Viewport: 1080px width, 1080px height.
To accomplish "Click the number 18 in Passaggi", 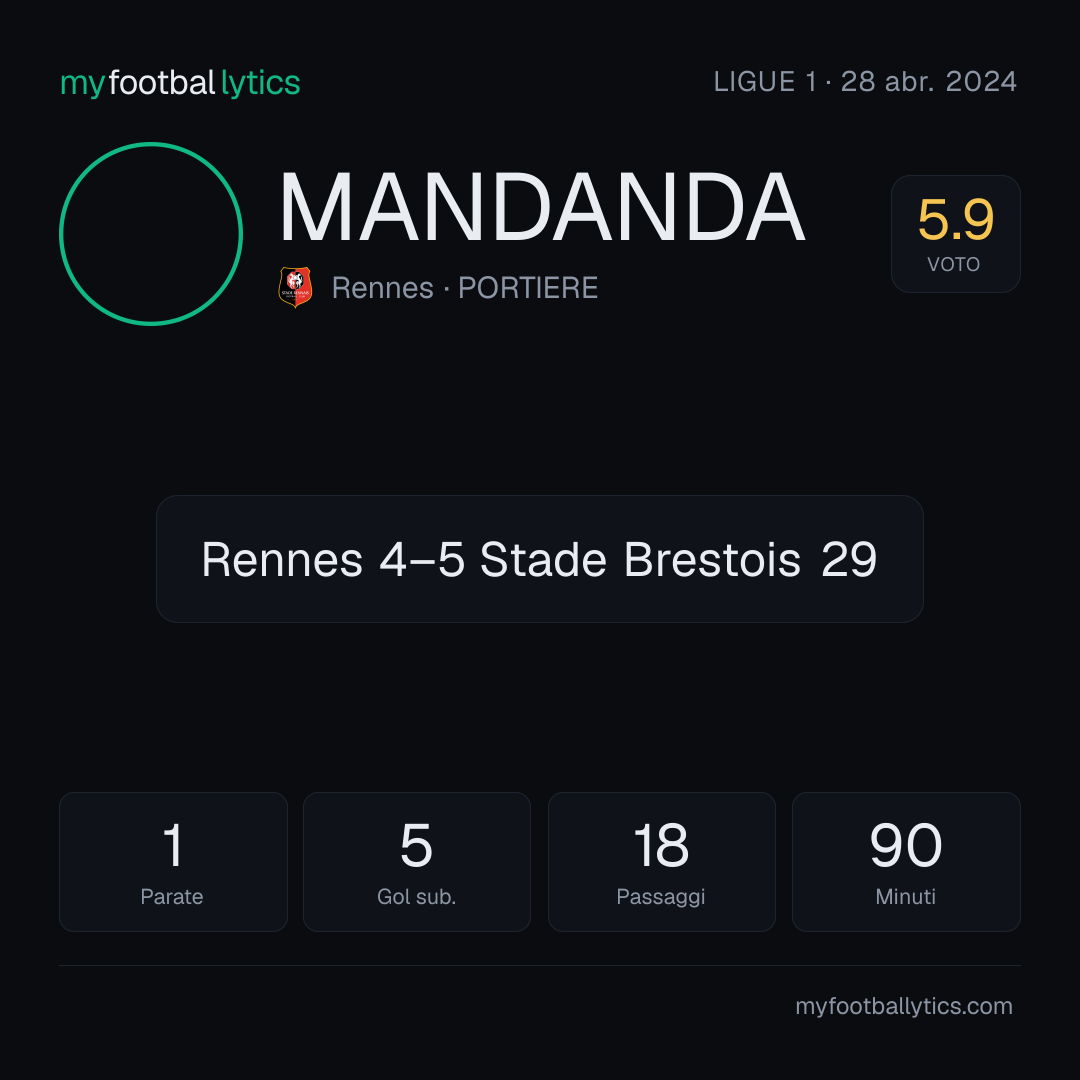I will point(661,845).
